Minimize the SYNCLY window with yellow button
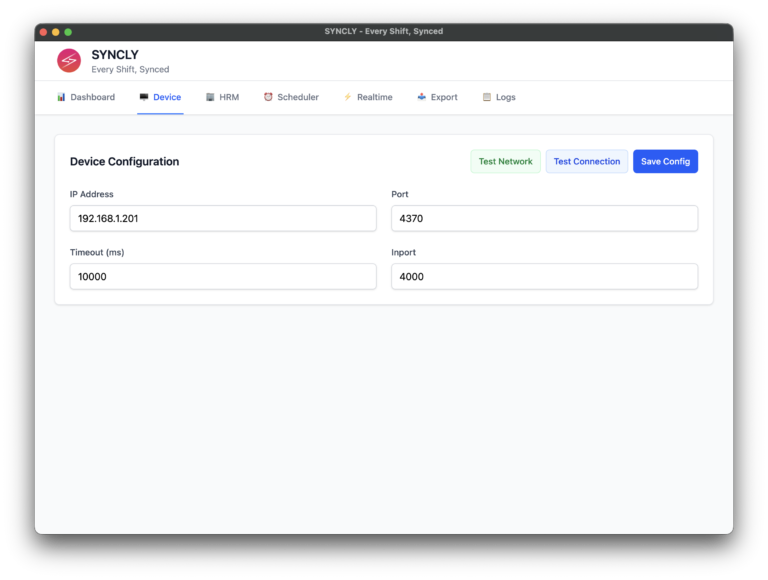 point(56,32)
